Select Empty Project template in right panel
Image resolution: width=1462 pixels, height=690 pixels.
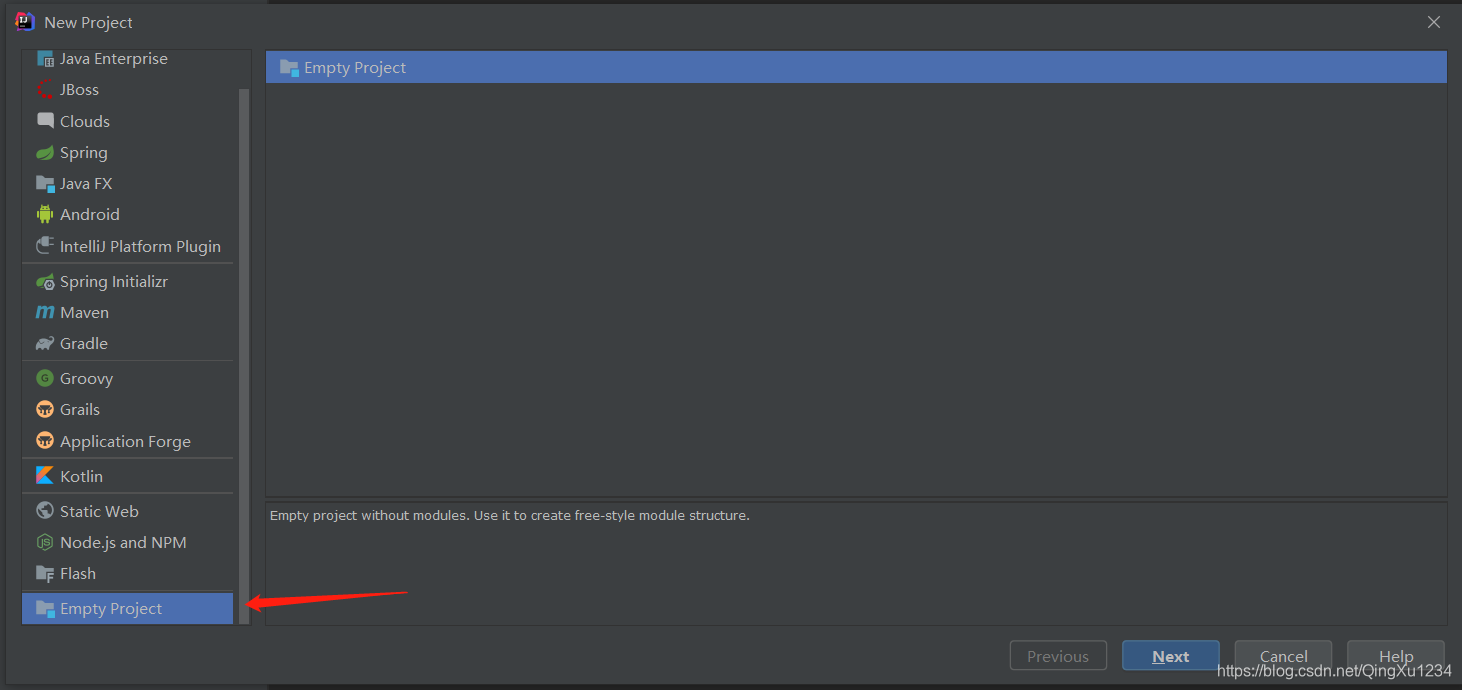coord(856,68)
